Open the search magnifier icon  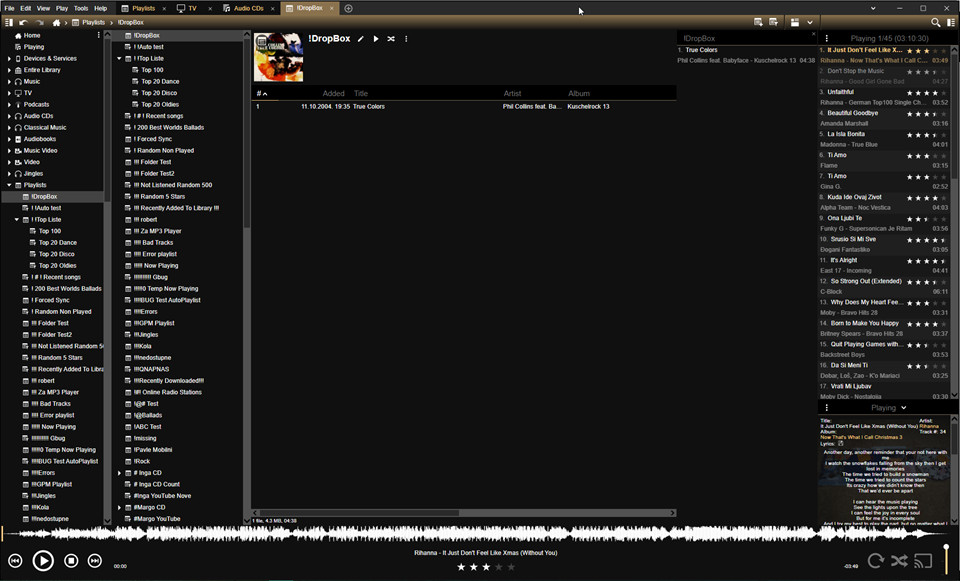[x=936, y=22]
